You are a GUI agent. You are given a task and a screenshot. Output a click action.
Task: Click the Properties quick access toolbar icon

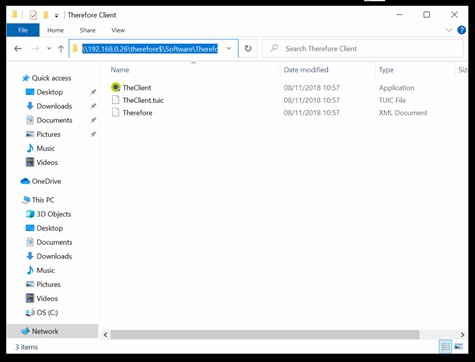(x=33, y=15)
